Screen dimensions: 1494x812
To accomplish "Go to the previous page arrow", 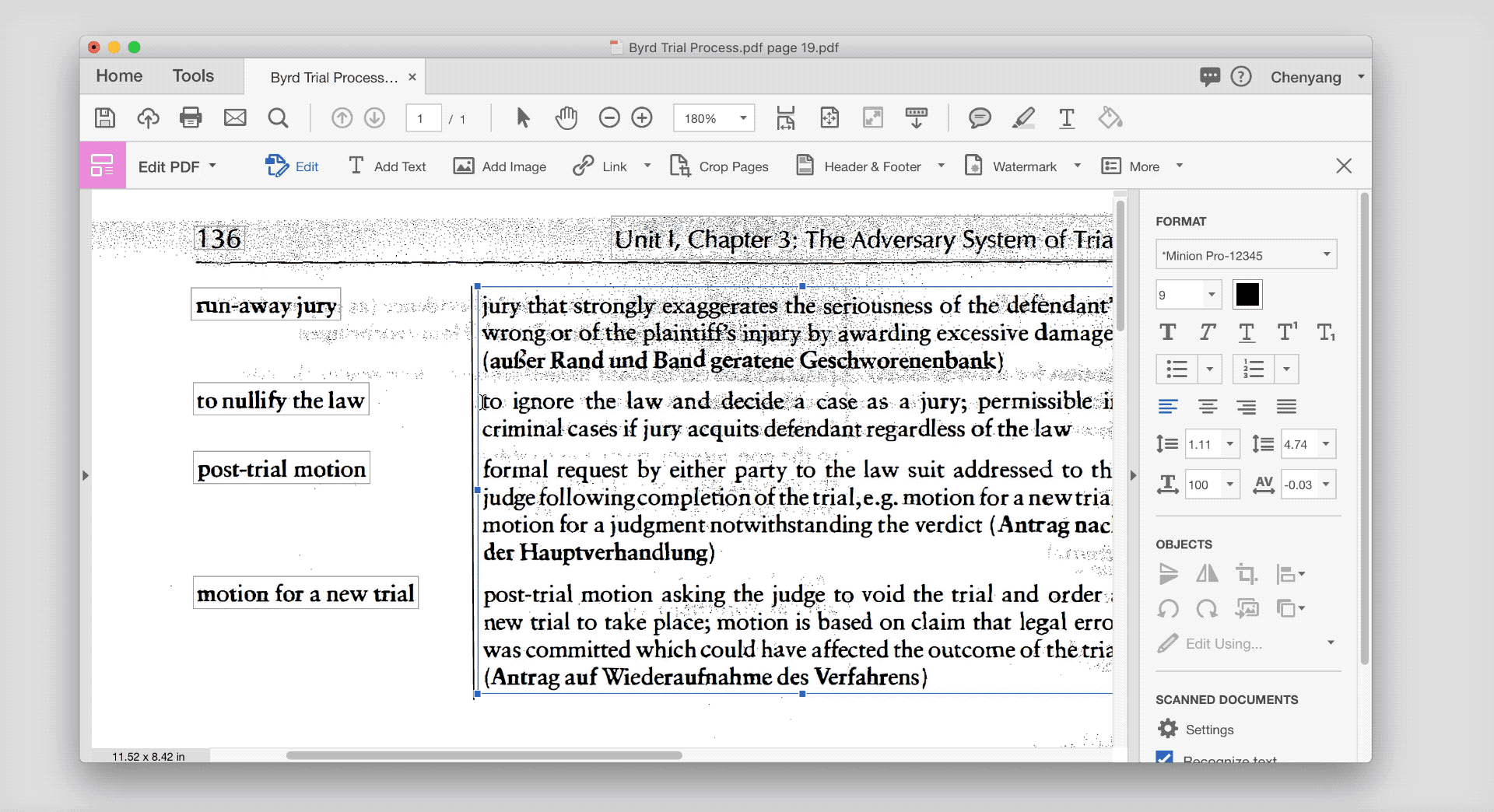I will [342, 118].
